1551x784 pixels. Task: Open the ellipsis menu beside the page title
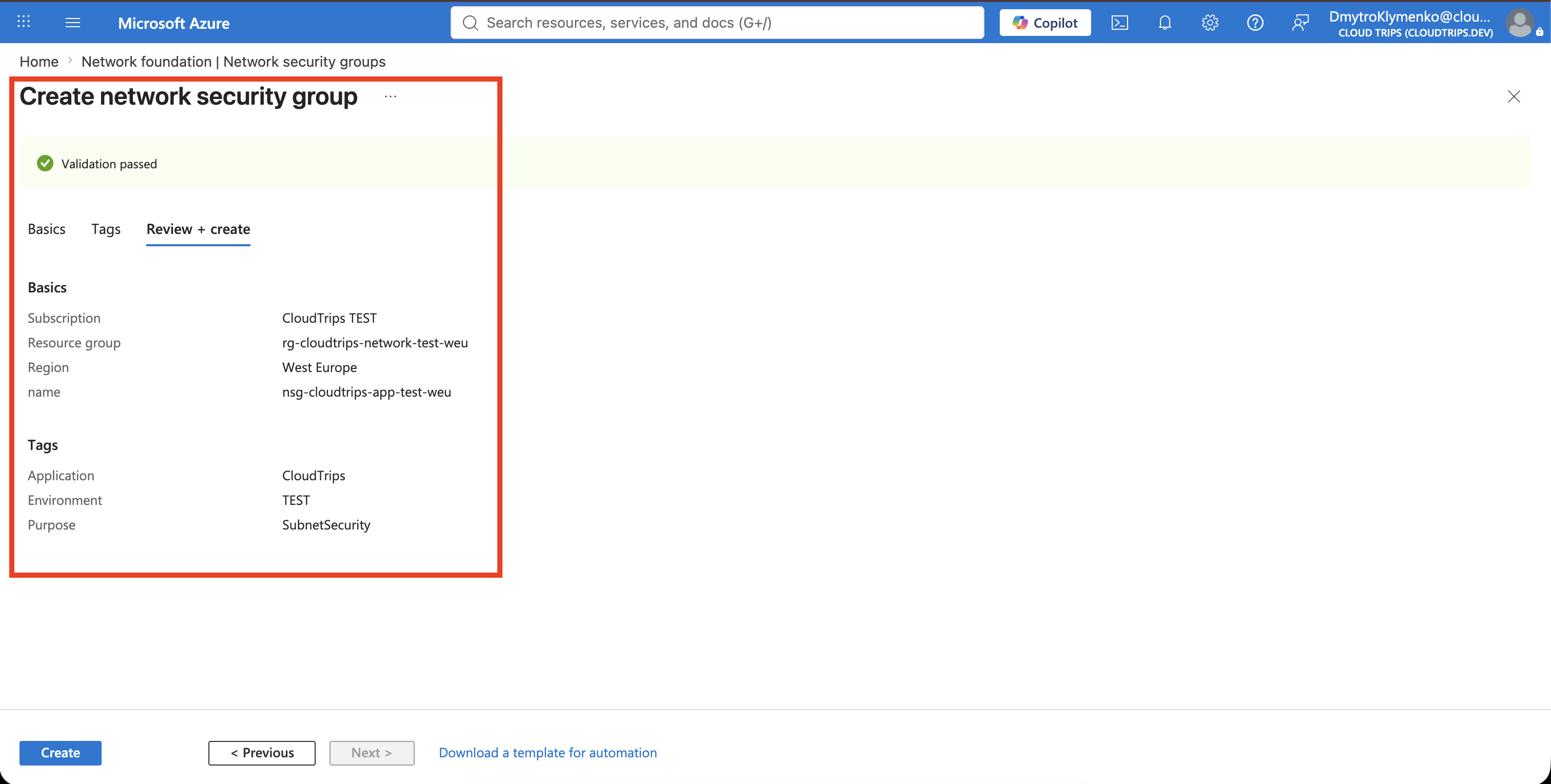[x=391, y=96]
